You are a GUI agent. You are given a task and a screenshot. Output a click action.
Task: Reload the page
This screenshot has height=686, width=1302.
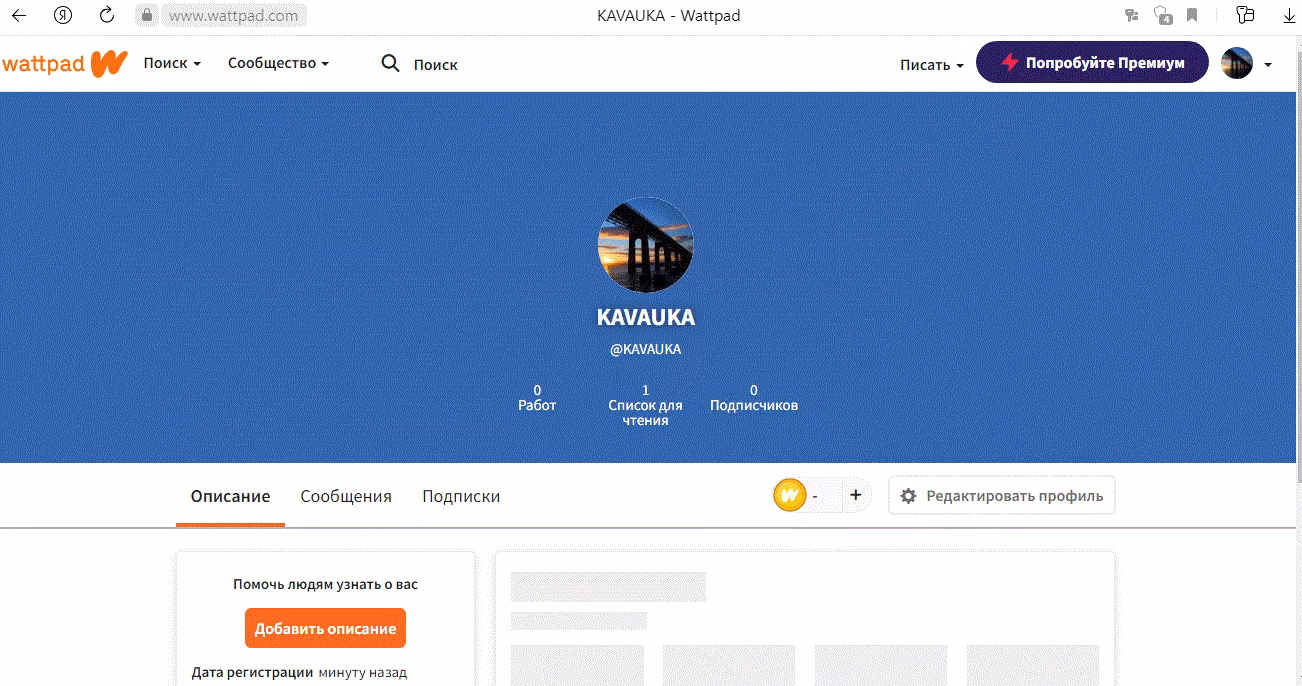pos(107,15)
